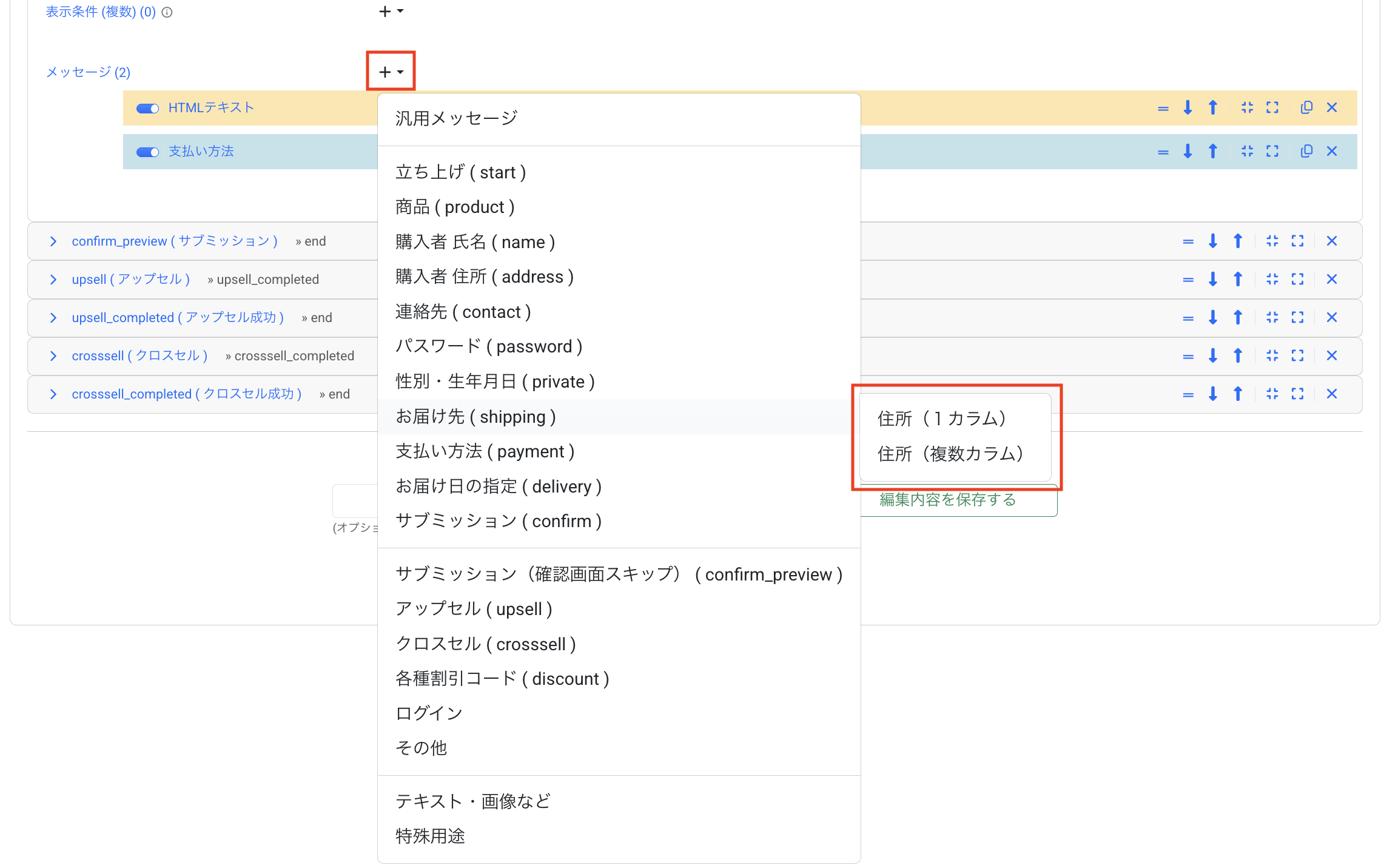Delete the upsell section
Image resolution: width=1384 pixels, height=868 pixels.
click(x=1331, y=279)
